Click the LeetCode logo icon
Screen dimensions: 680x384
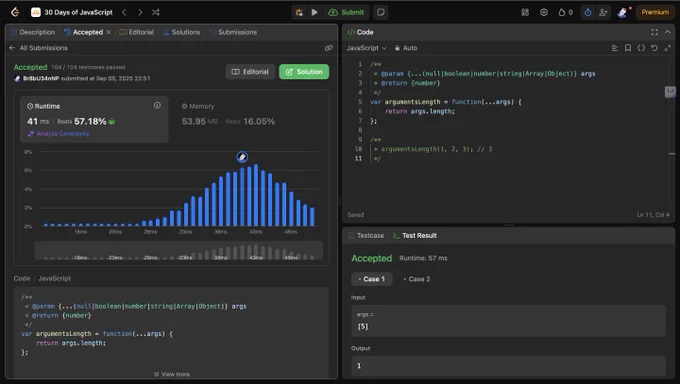coord(15,12)
